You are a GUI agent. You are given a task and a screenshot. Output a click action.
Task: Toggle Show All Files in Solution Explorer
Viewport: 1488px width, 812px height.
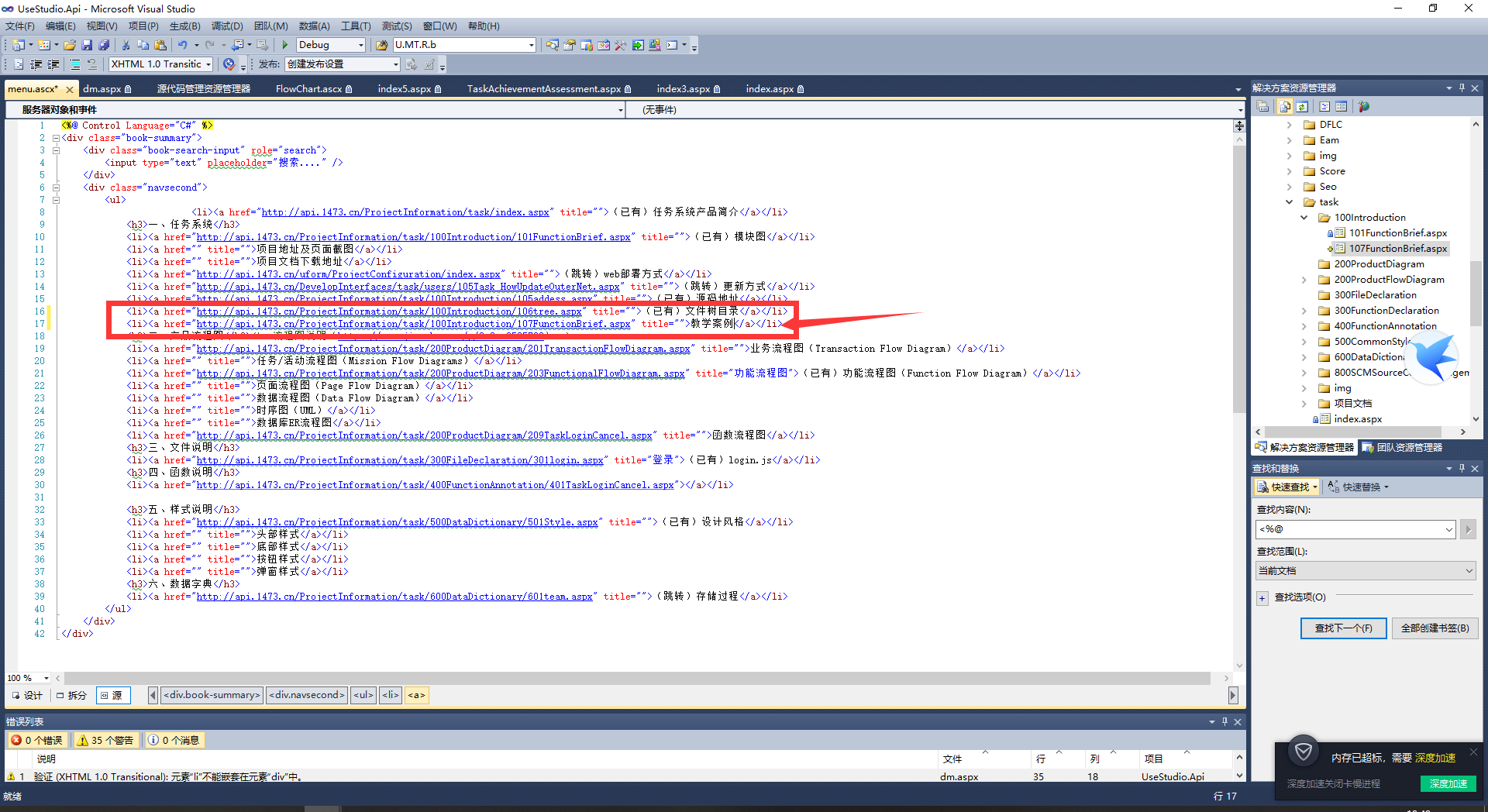[1285, 106]
